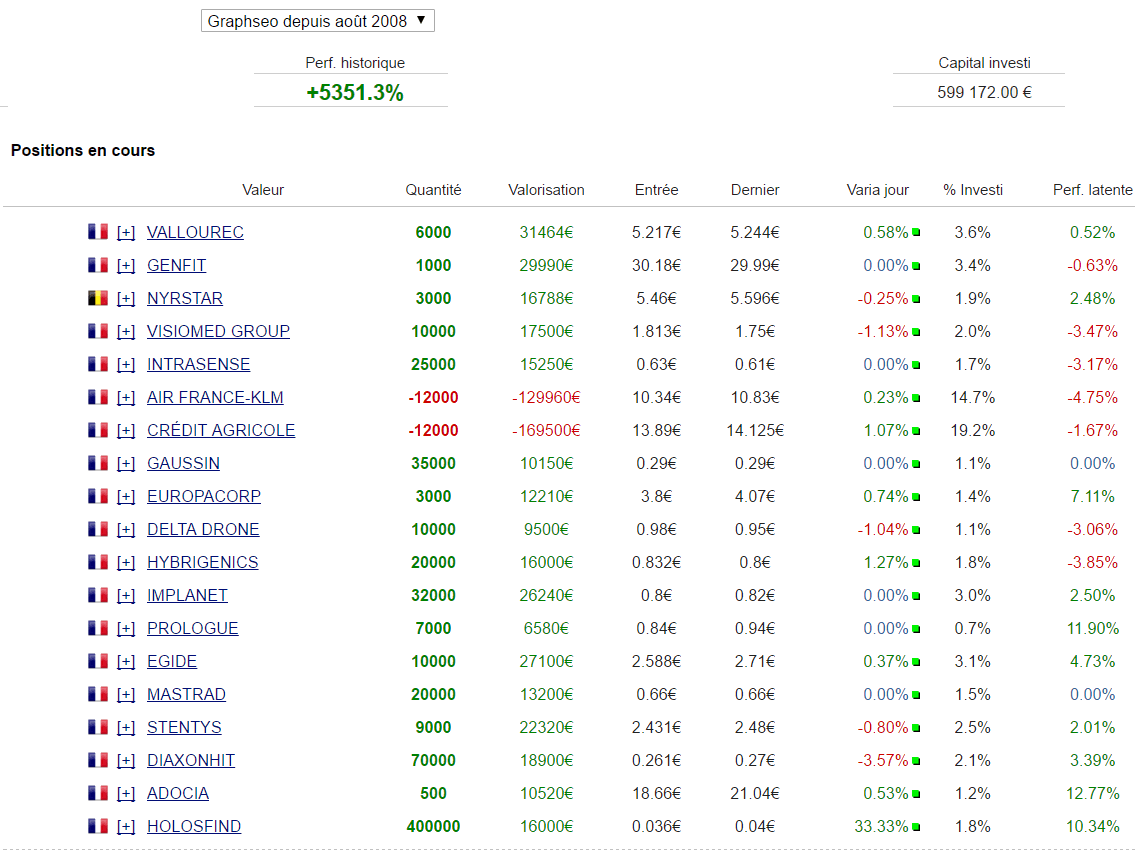Expand the [+] next to AIR FRANCE-KLM
Image resolution: width=1136 pixels, height=850 pixels.
[x=126, y=398]
